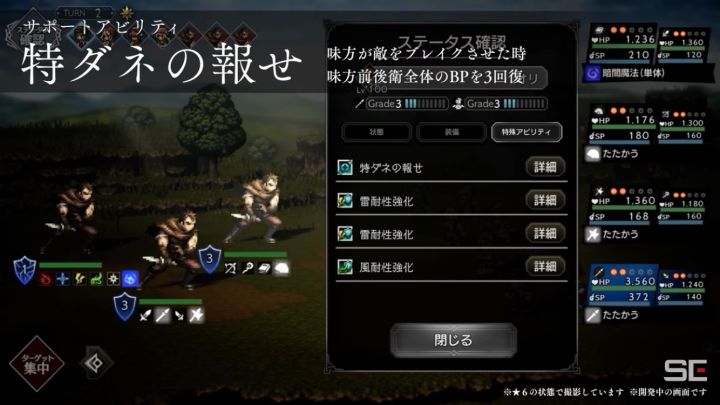
Task: Select the party member with HP 1,236
Action: [x=623, y=44]
